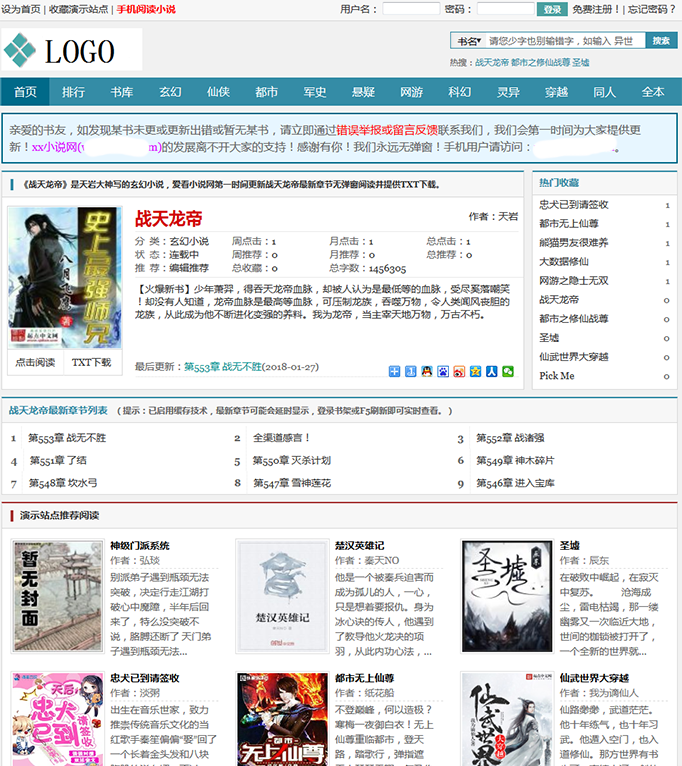This screenshot has height=766, width=682.
Task: Open 都市 category tab
Action: click(x=267, y=92)
